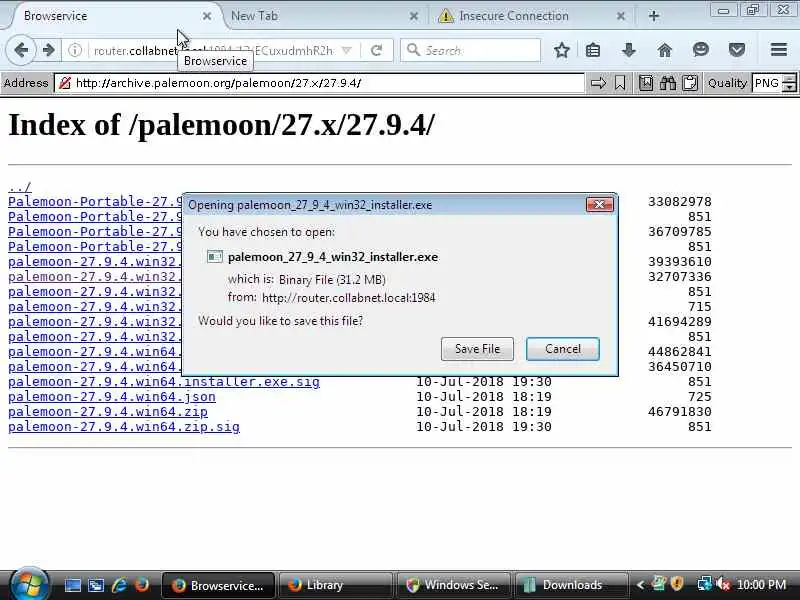Launch Firefox from quick launch

(x=142, y=585)
